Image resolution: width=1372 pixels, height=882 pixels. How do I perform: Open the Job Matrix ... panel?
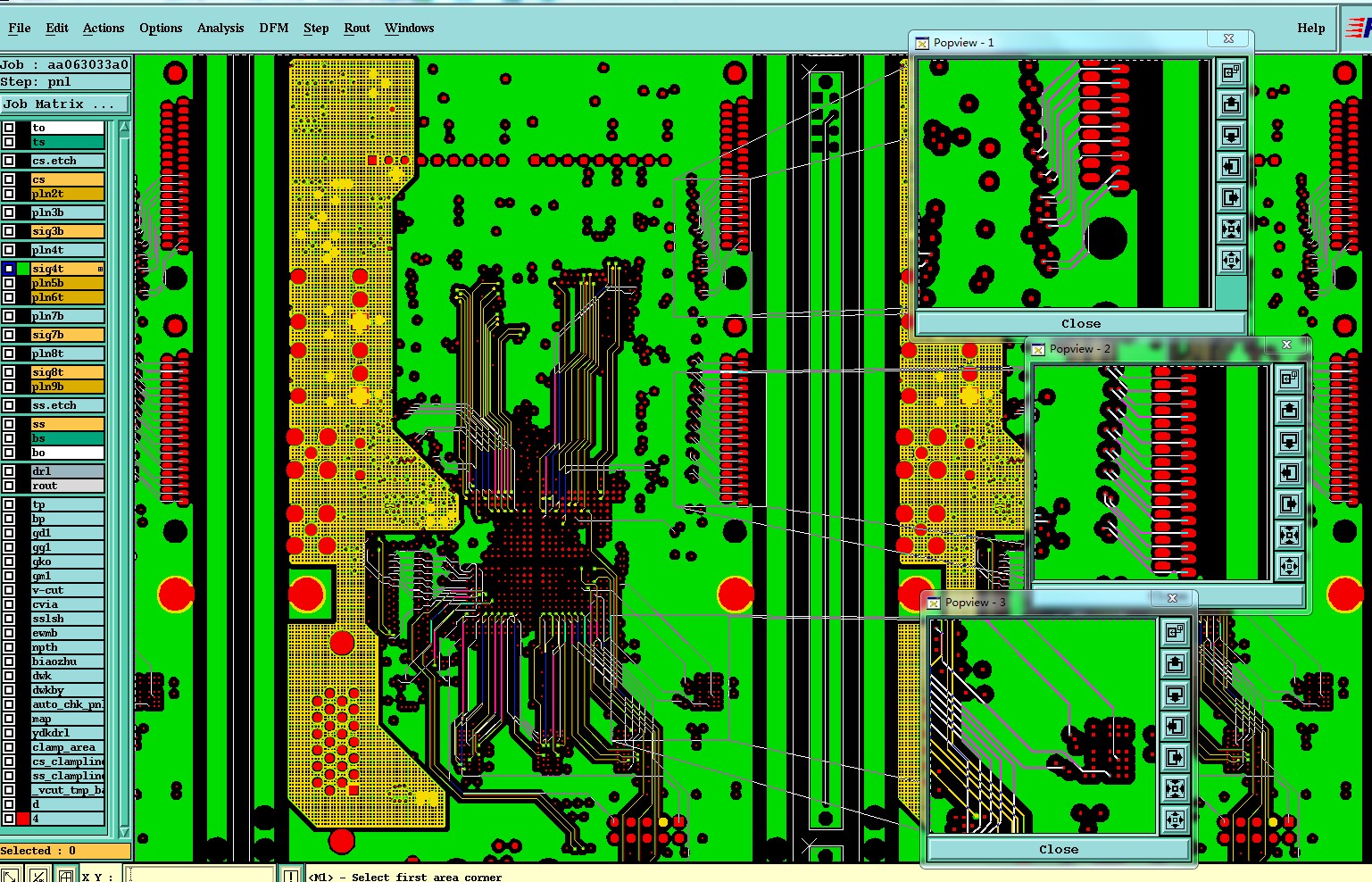pyautogui.click(x=65, y=104)
